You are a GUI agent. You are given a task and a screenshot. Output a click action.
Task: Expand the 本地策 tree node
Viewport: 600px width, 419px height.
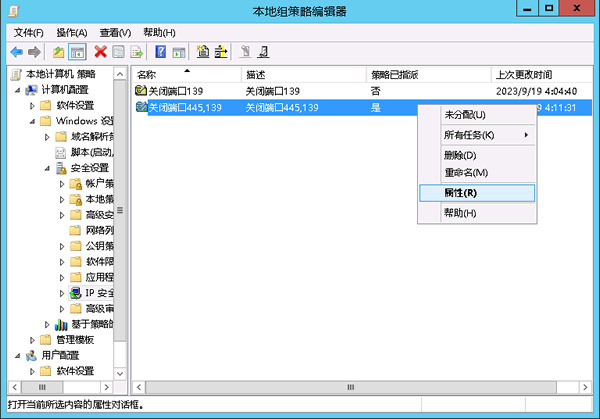click(62, 199)
